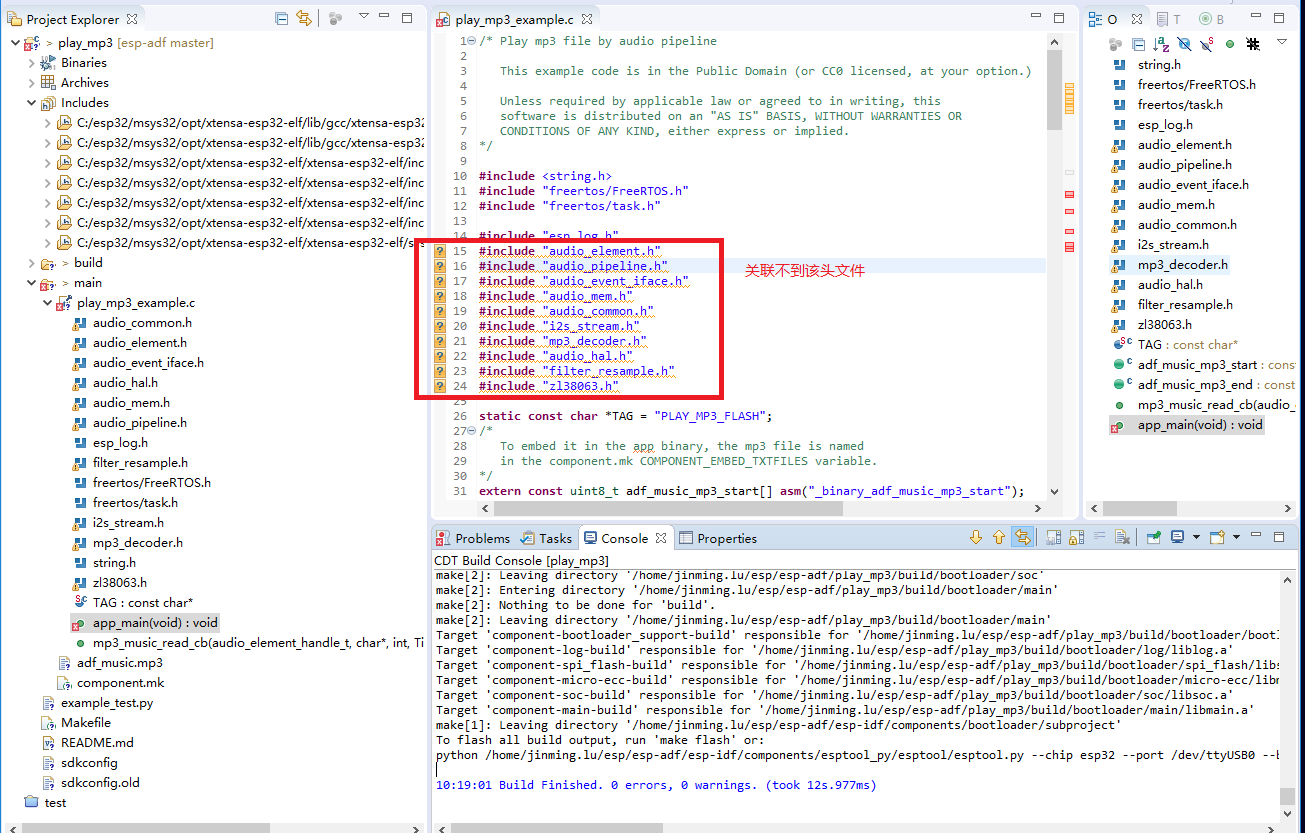1305x833 pixels.
Task: Collapse the Includes node
Action: [x=31, y=103]
